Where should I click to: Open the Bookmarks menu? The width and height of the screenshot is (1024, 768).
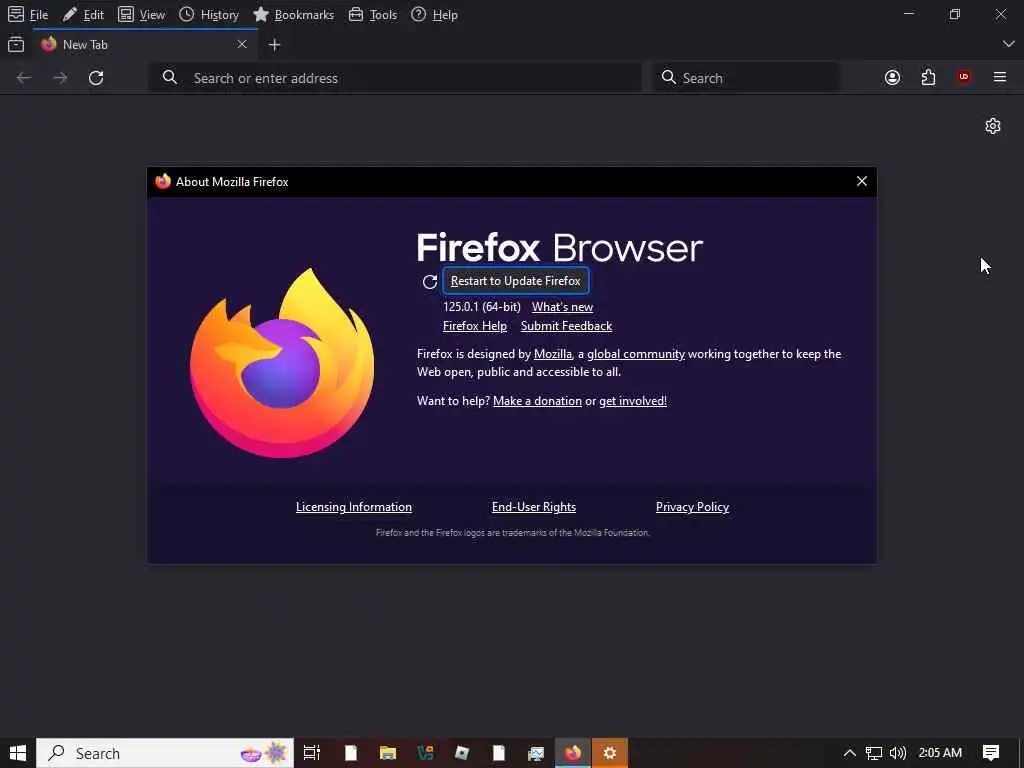293,14
